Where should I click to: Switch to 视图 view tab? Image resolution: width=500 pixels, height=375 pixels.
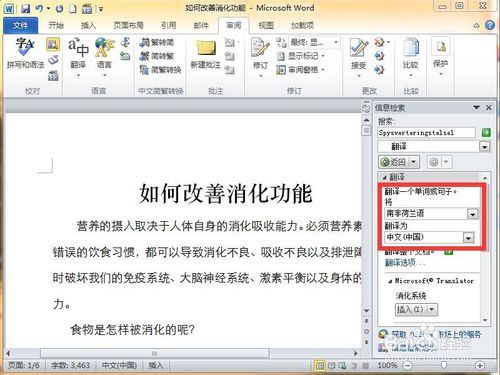pyautogui.click(x=266, y=25)
